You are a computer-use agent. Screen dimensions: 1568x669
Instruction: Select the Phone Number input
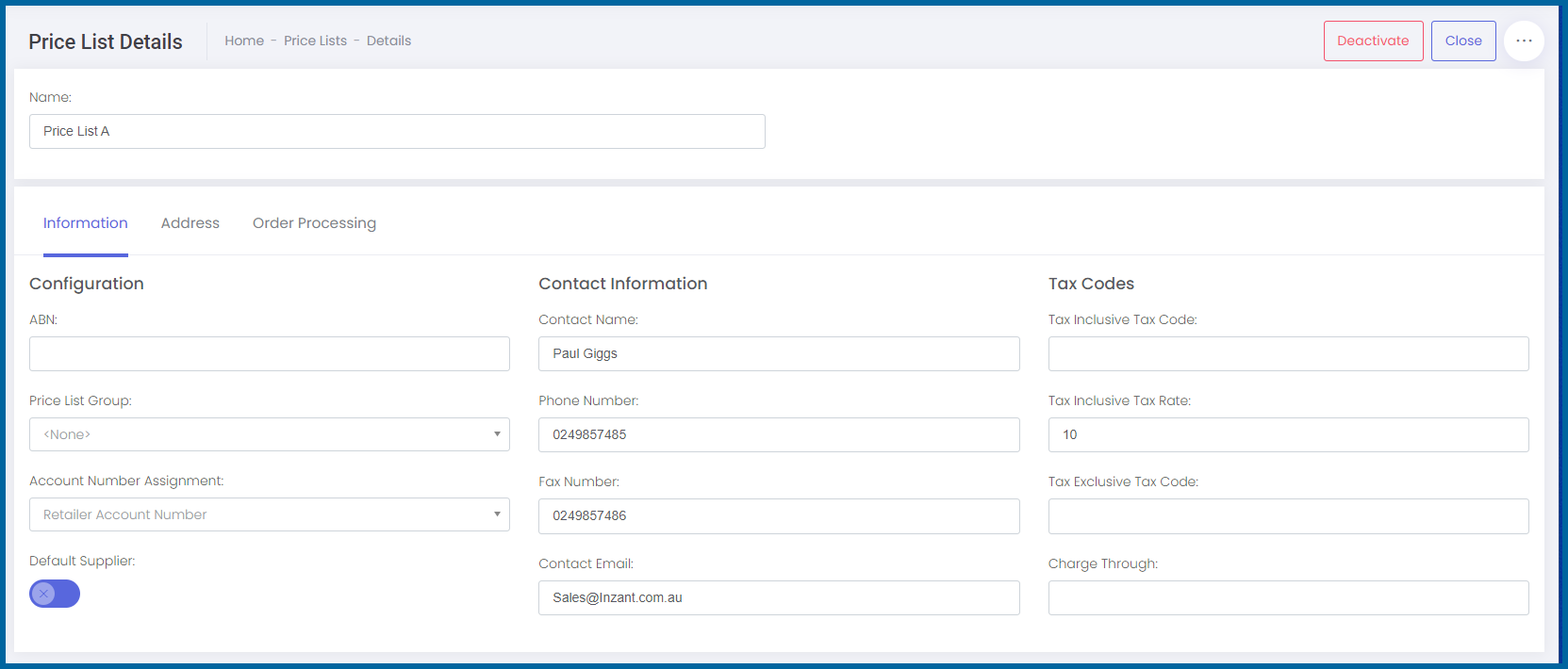click(x=779, y=434)
